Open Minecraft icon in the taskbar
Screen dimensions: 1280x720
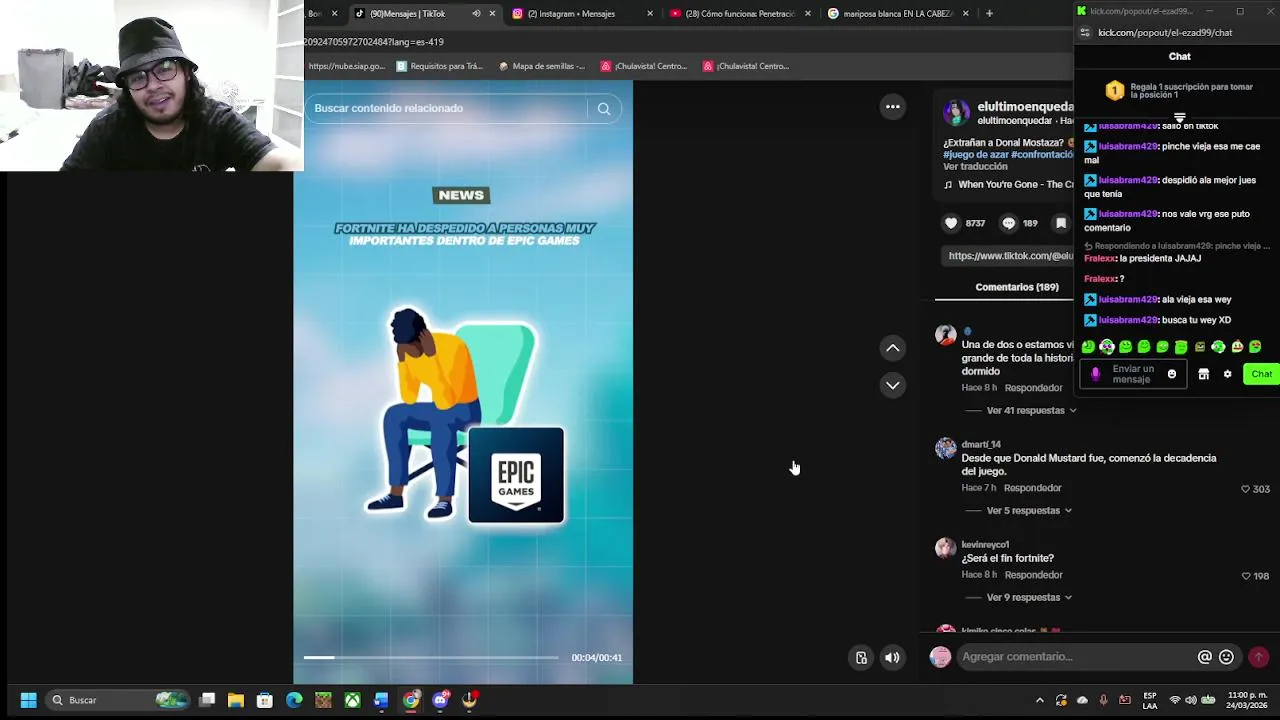click(x=323, y=700)
